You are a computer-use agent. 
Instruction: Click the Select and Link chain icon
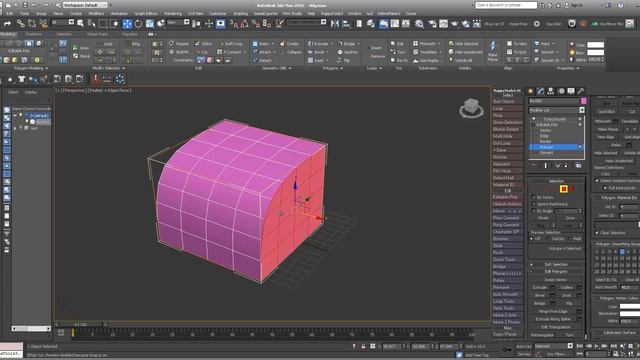point(20,24)
